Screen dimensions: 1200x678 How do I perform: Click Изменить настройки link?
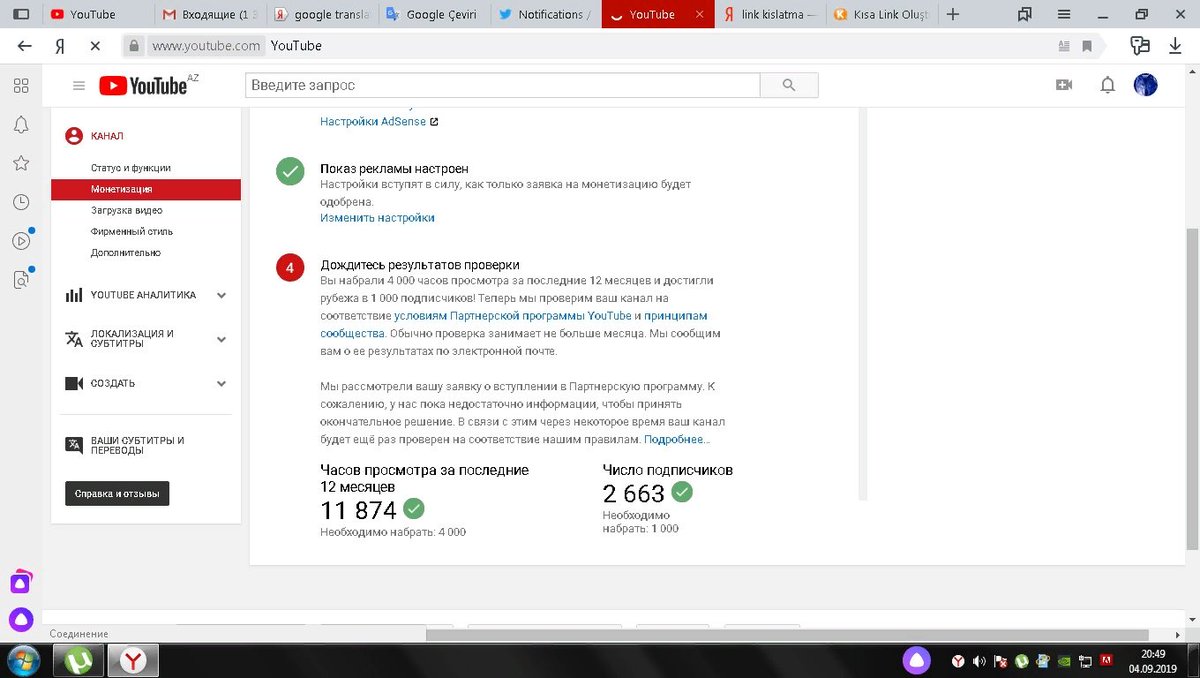click(x=377, y=217)
